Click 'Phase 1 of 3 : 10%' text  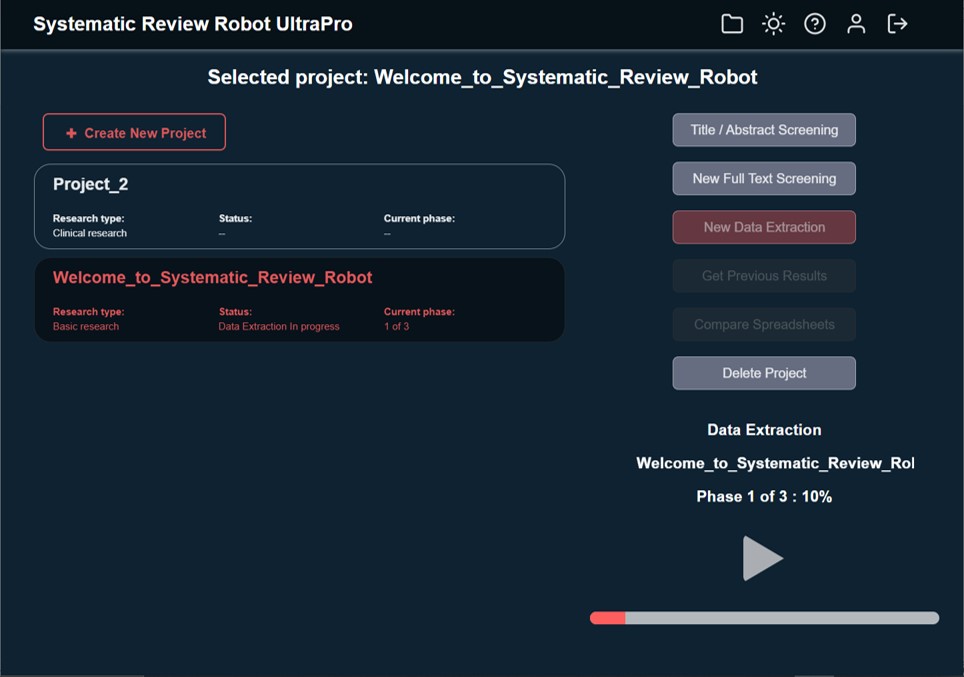(764, 496)
